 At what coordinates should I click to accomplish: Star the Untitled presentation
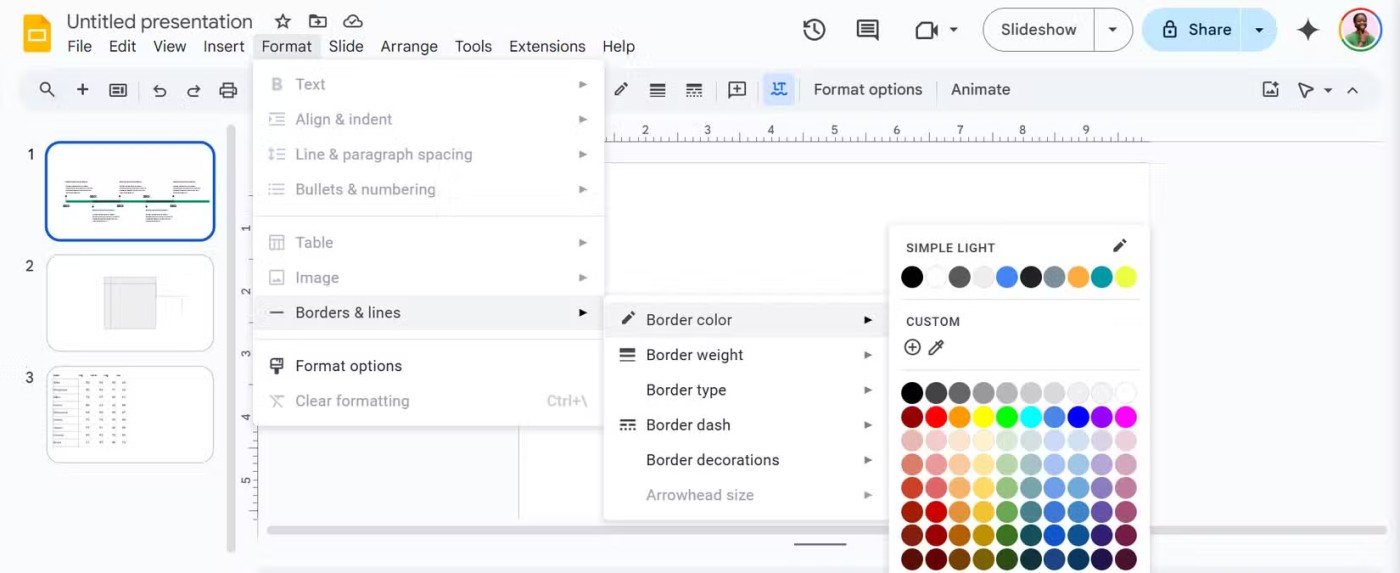point(283,21)
